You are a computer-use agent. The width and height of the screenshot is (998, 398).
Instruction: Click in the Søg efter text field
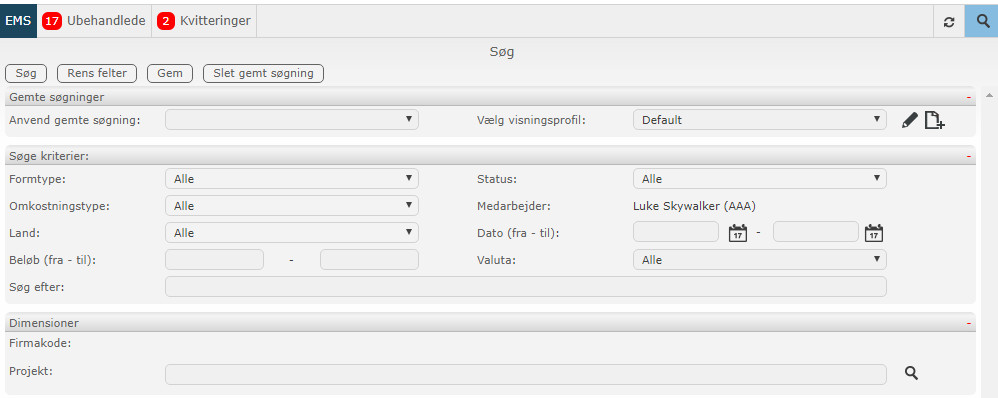pos(525,287)
